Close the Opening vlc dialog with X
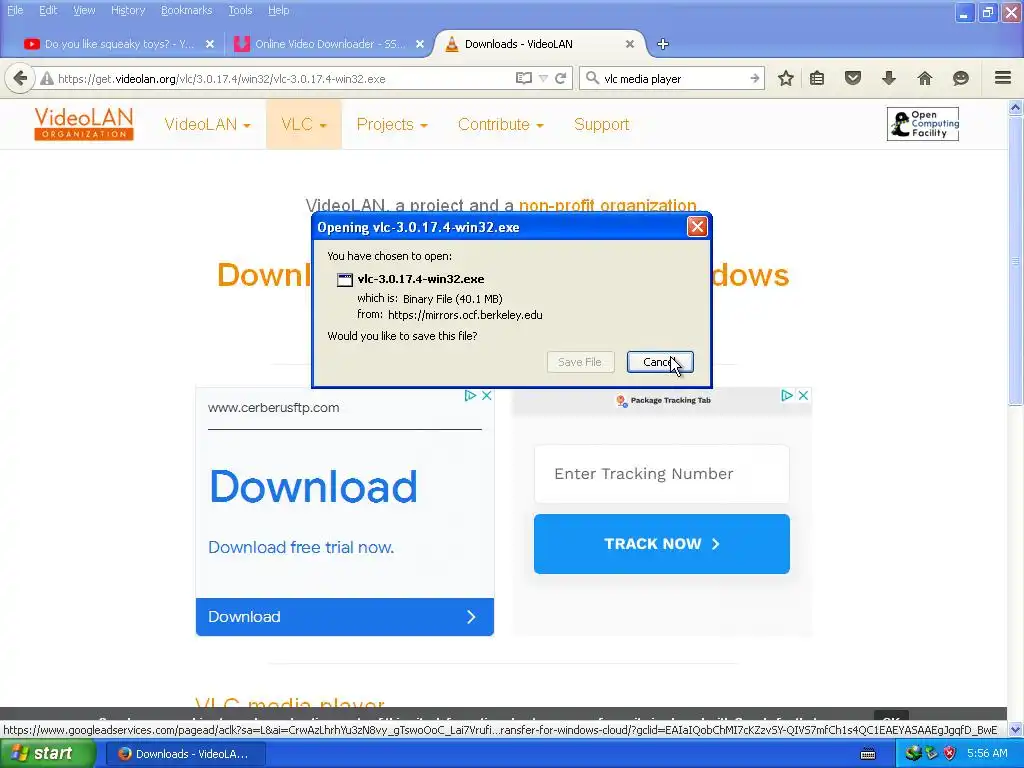This screenshot has height=768, width=1024. point(697,227)
